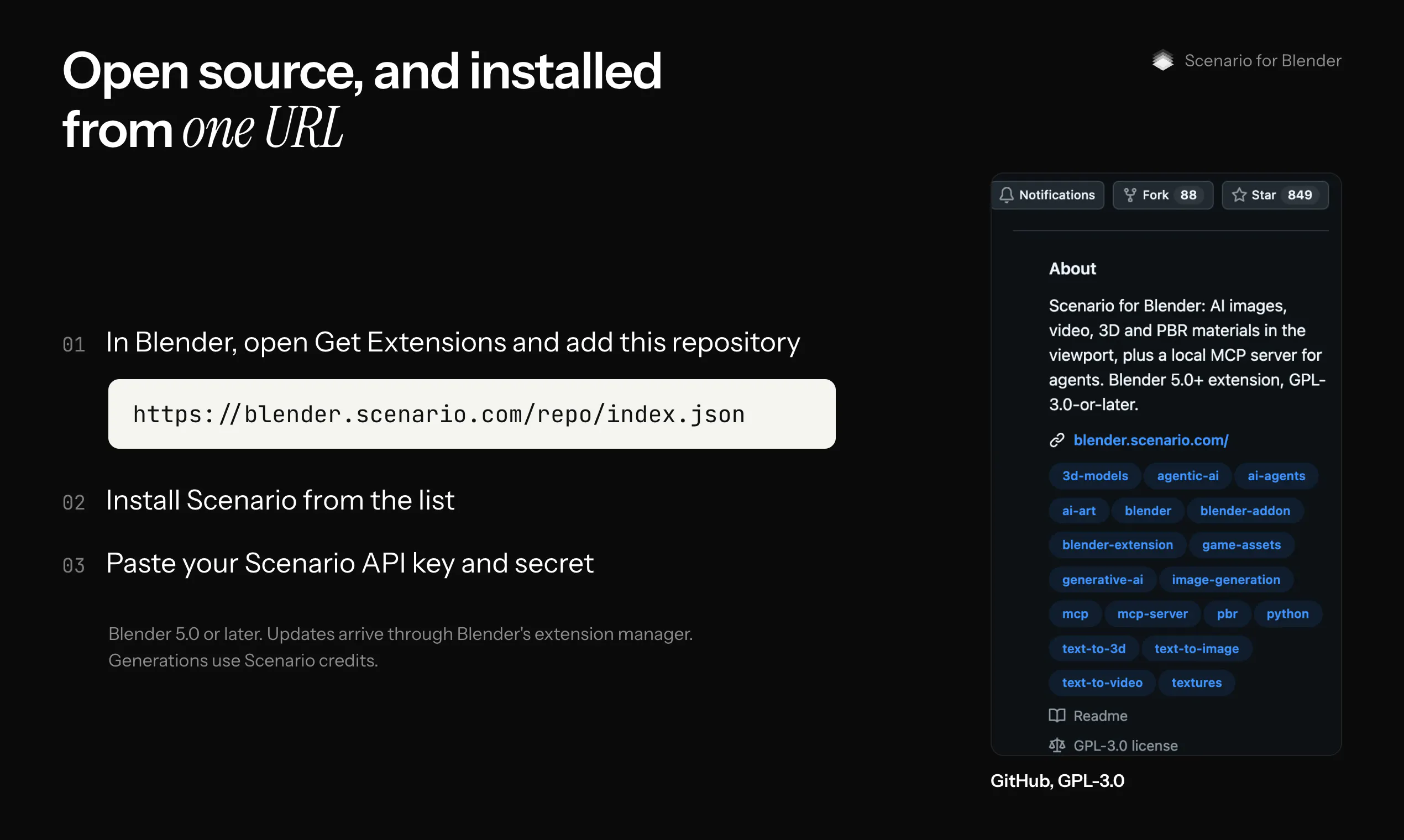Click the python topic tag
The height and width of the screenshot is (840, 1404).
pos(1287,613)
